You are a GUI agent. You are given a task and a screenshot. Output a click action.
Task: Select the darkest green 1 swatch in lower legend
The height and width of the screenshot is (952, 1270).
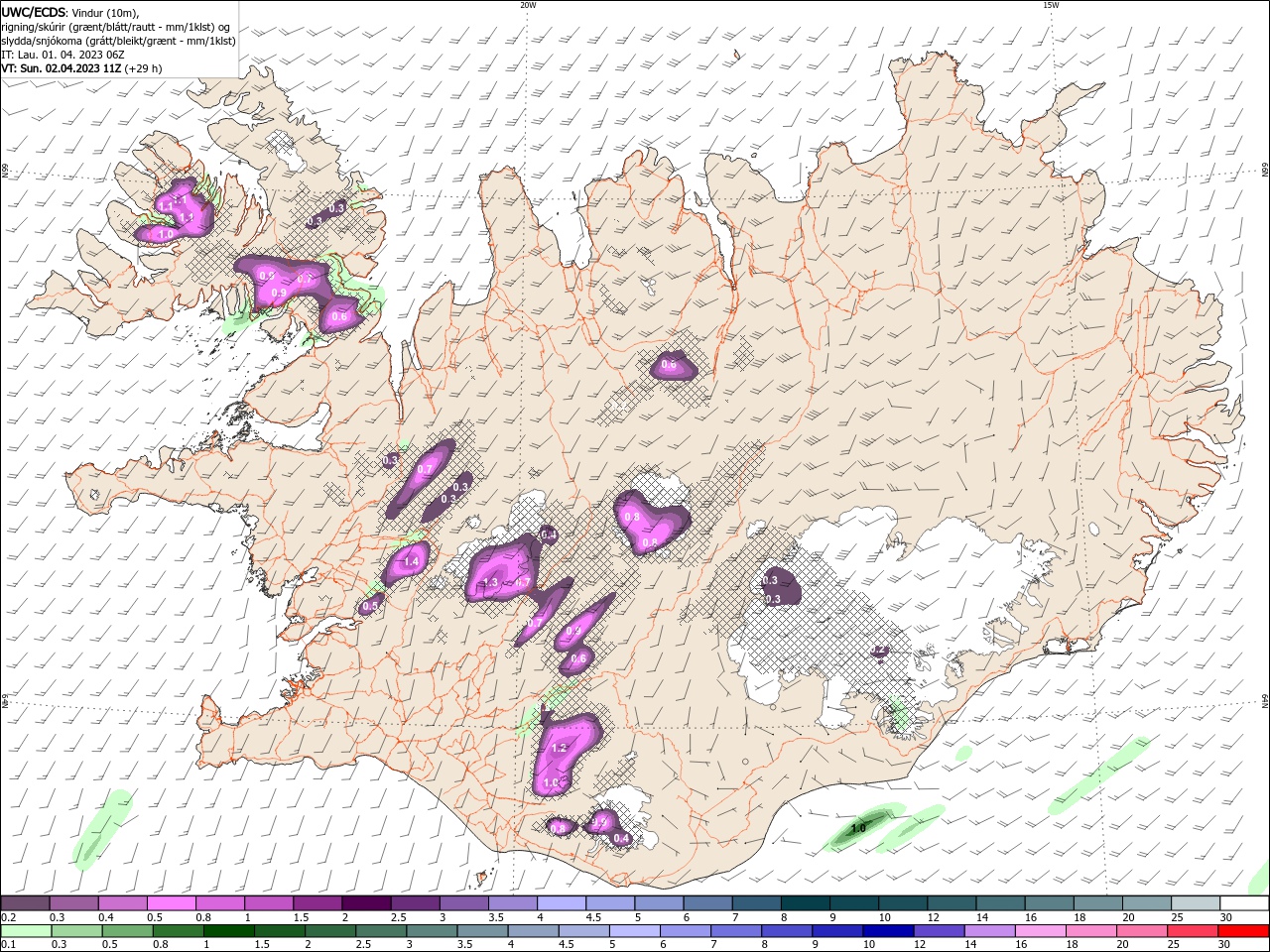pos(228,931)
